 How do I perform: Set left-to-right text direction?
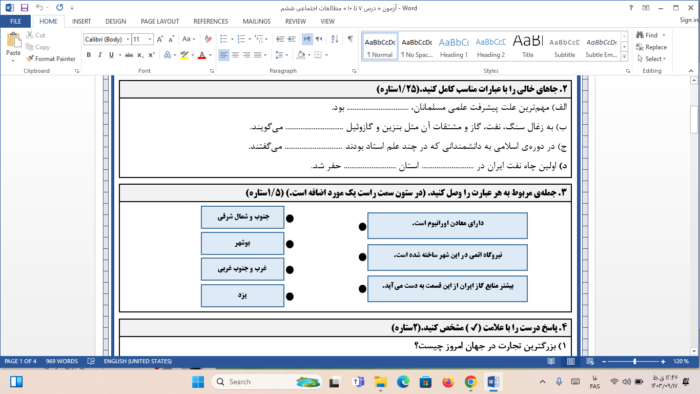(307, 39)
